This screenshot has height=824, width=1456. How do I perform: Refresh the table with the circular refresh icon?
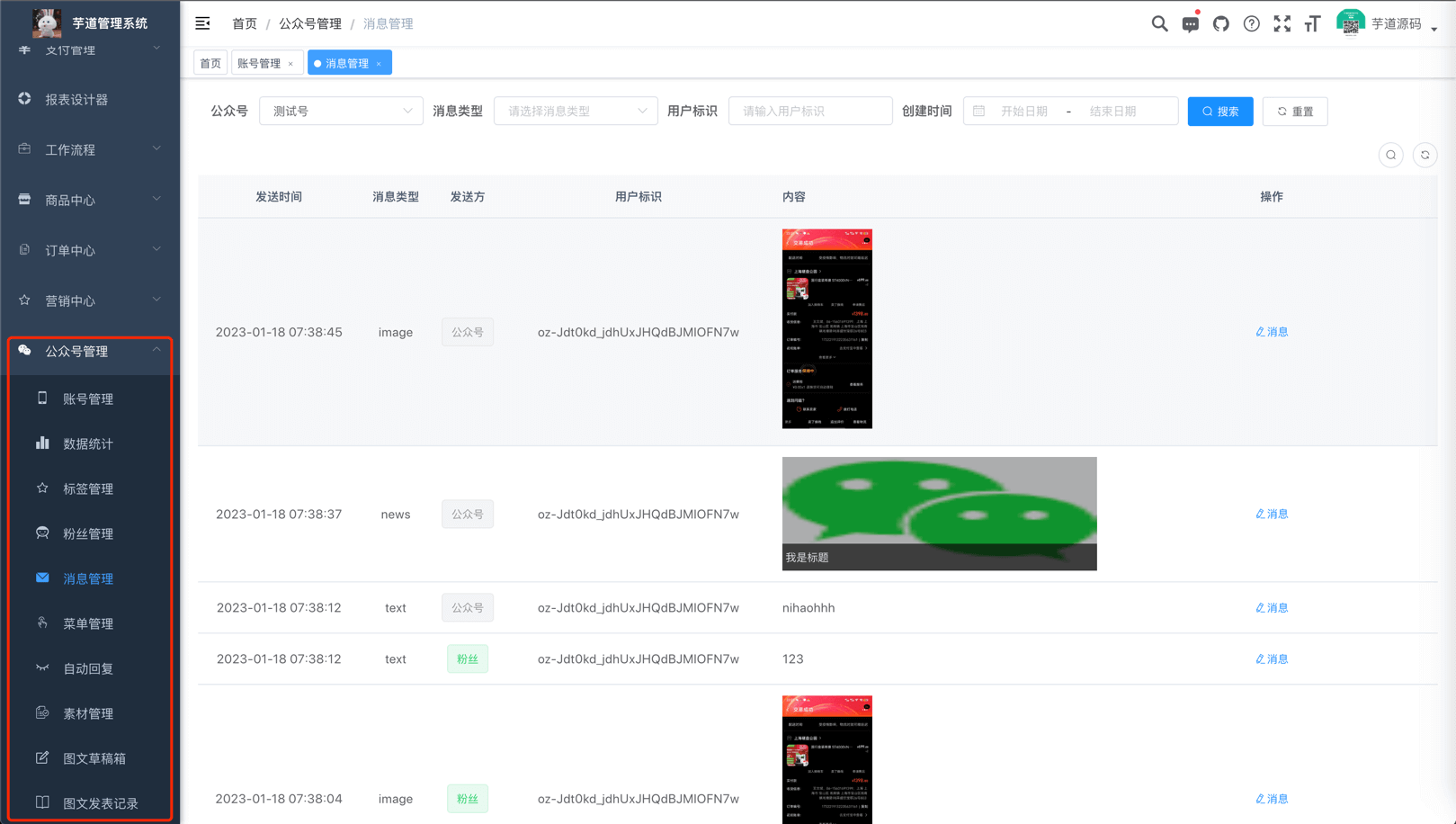coord(1425,154)
